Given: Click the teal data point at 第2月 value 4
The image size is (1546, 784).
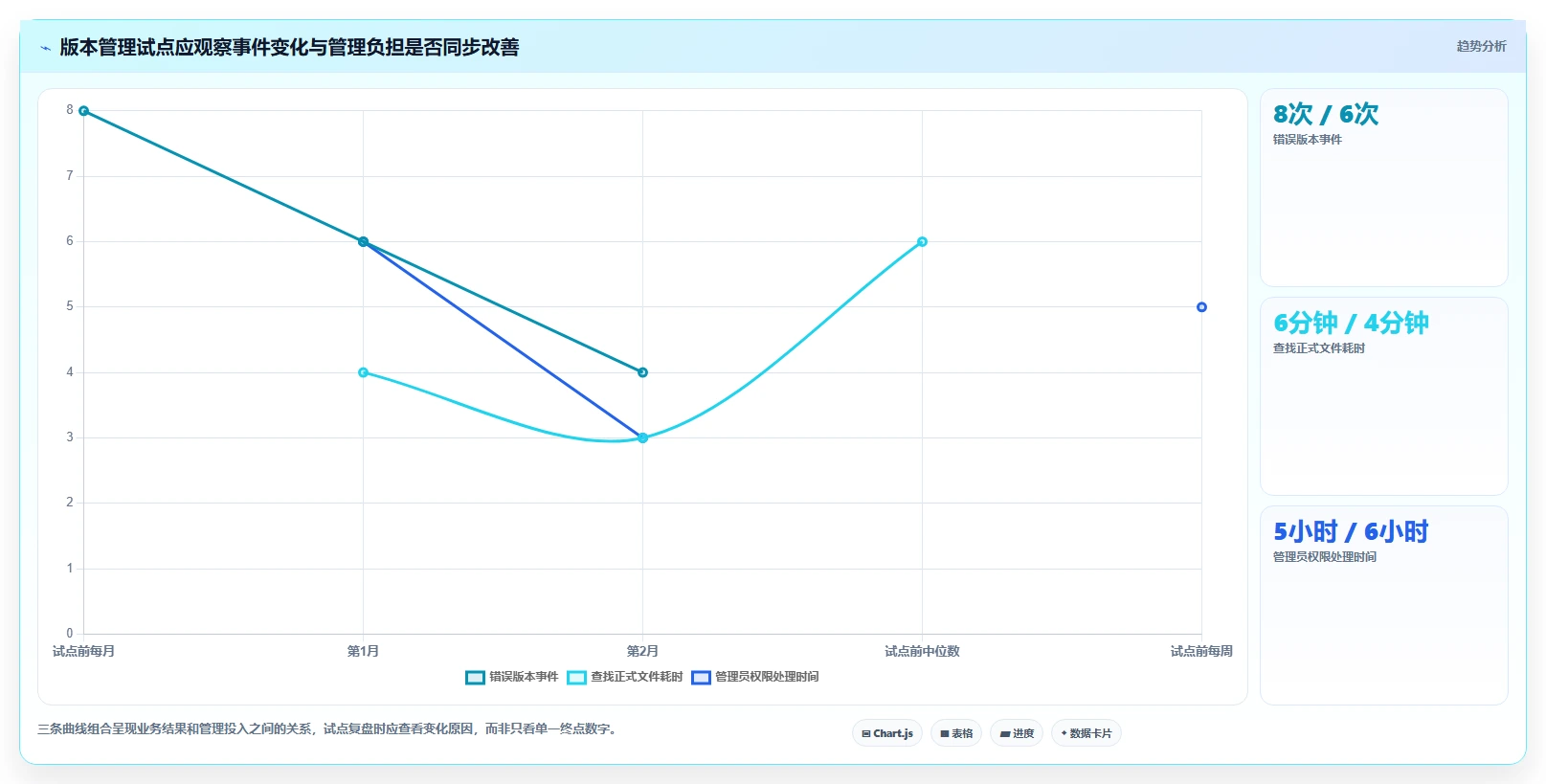Looking at the screenshot, I should (x=642, y=372).
